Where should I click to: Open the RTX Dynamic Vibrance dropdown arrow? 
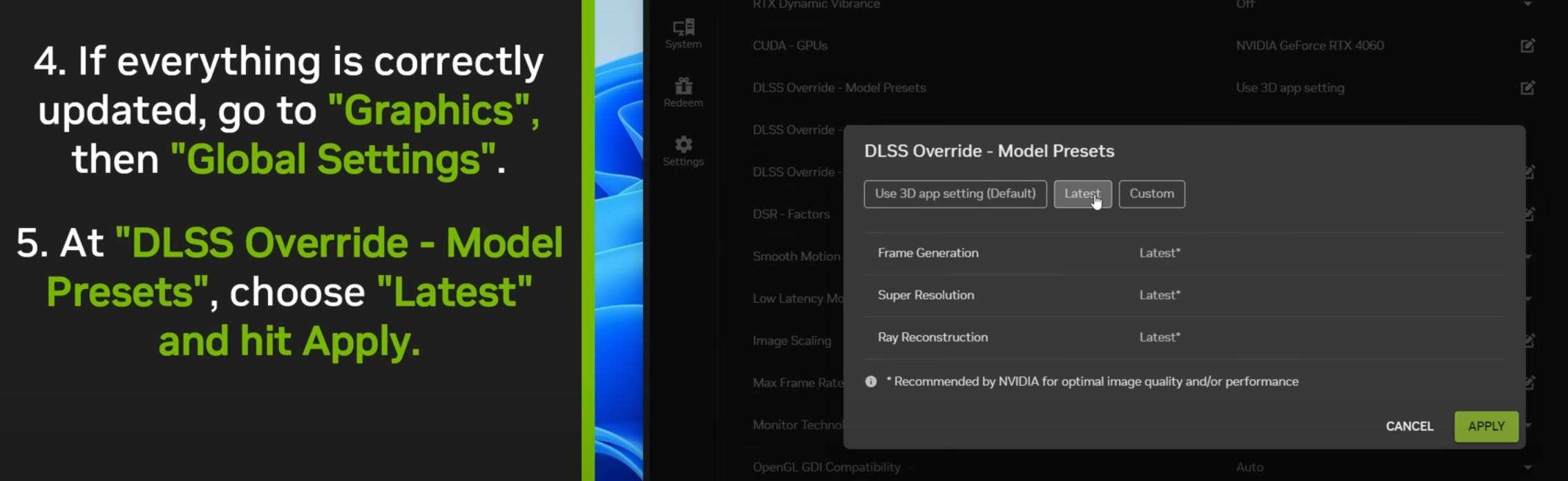(1527, 5)
